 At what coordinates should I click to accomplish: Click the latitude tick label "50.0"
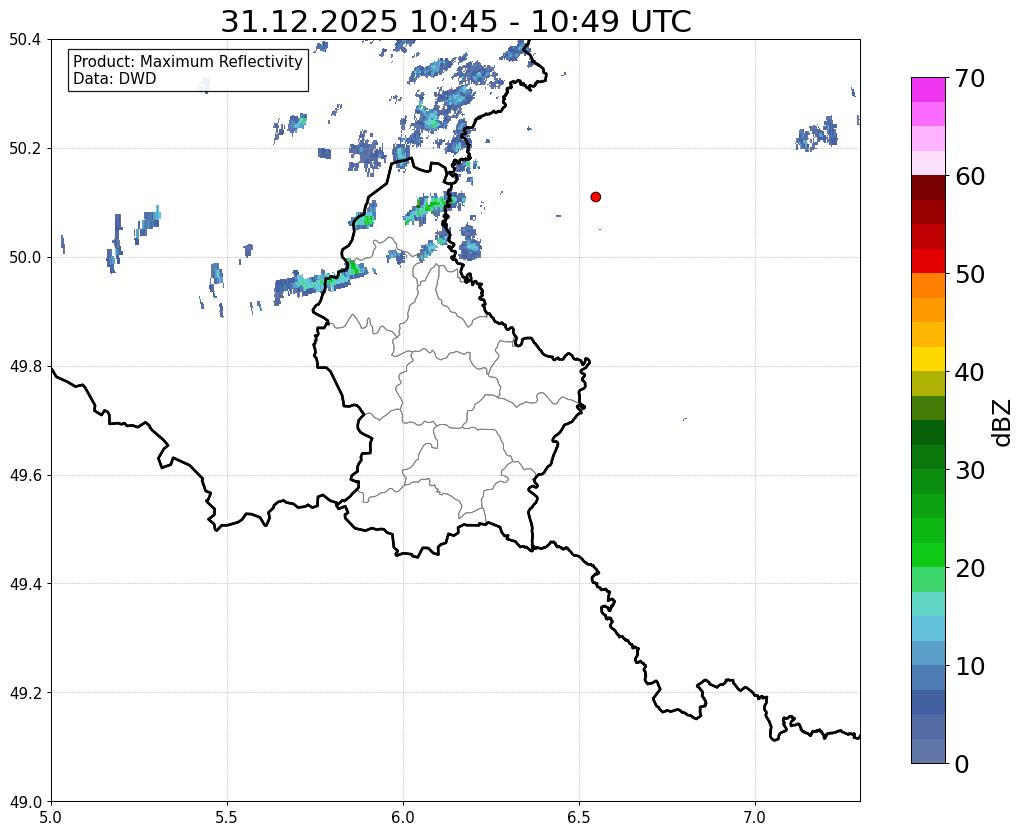coord(25,257)
